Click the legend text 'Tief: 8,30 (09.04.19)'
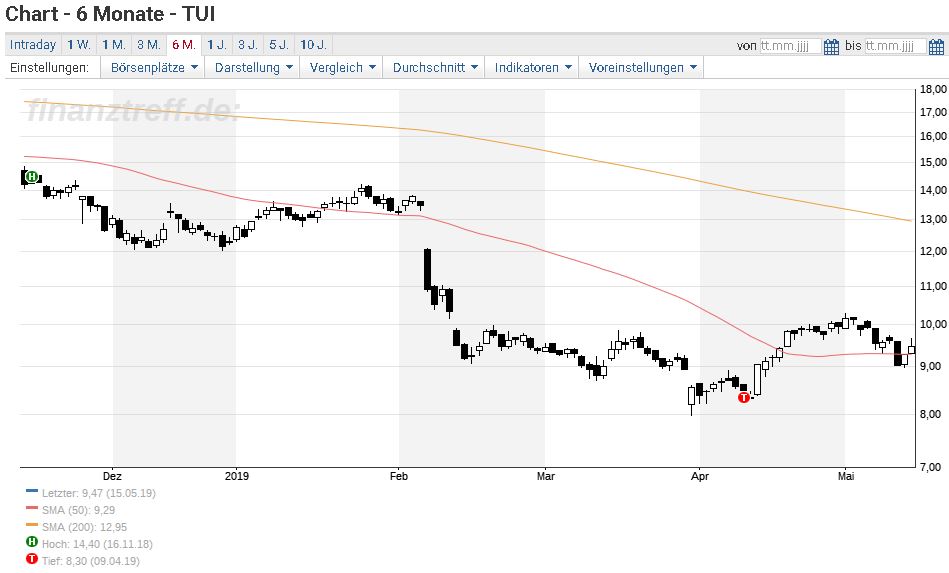 coord(91,561)
